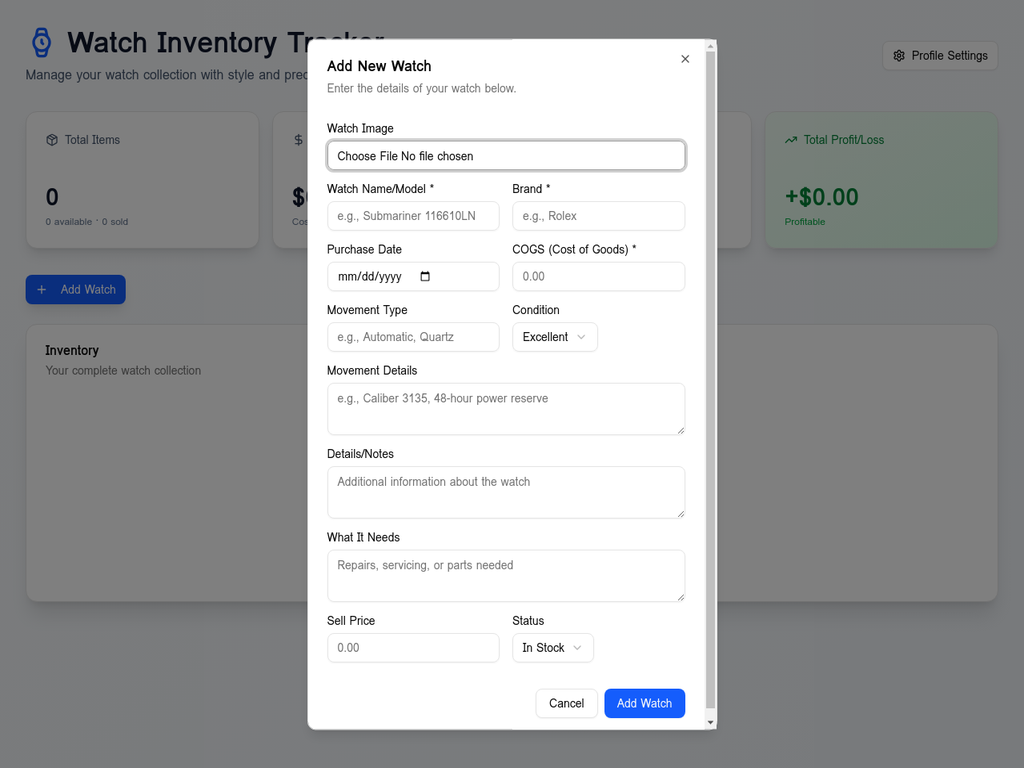
Task: Click the 'Inventory' heading
Action: click(72, 351)
